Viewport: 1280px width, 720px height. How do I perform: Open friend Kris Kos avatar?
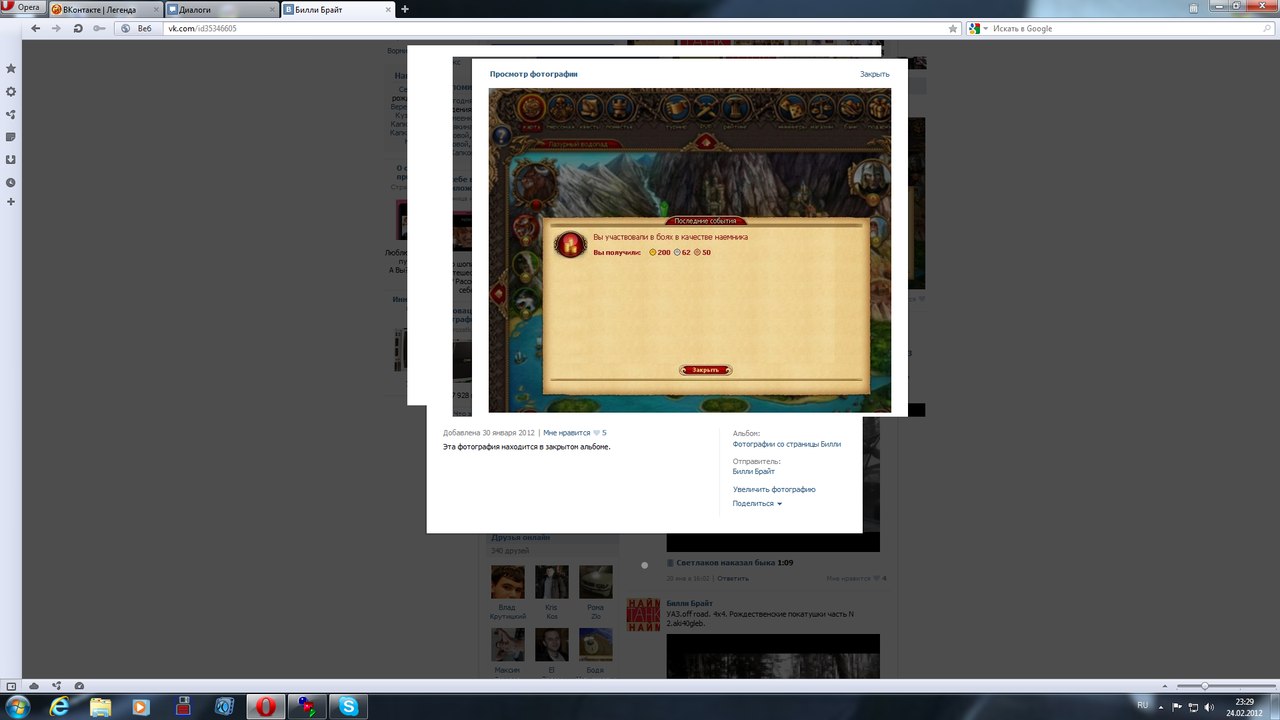551,582
